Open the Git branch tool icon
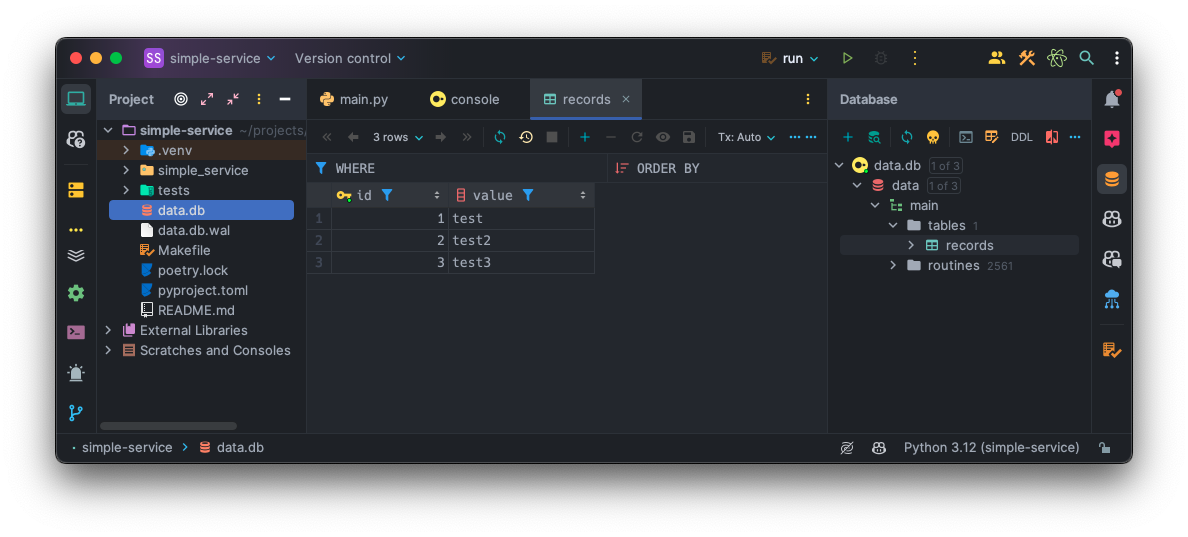The height and width of the screenshot is (537, 1188). 76,412
